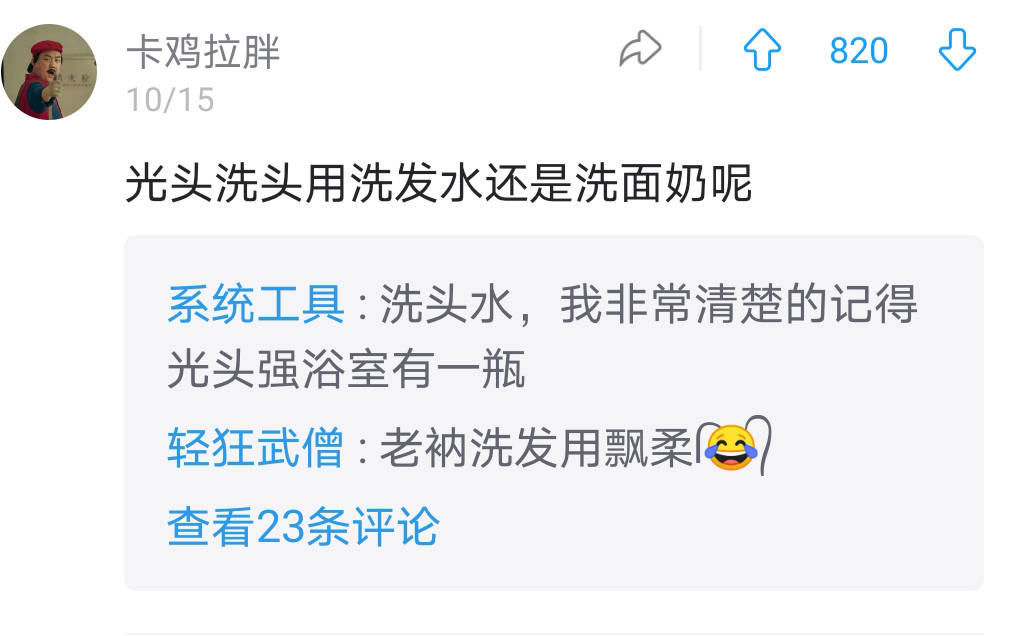Upvote the comment with the up arrow
Viewport: 1032px width, 636px height.
pyautogui.click(x=761, y=49)
